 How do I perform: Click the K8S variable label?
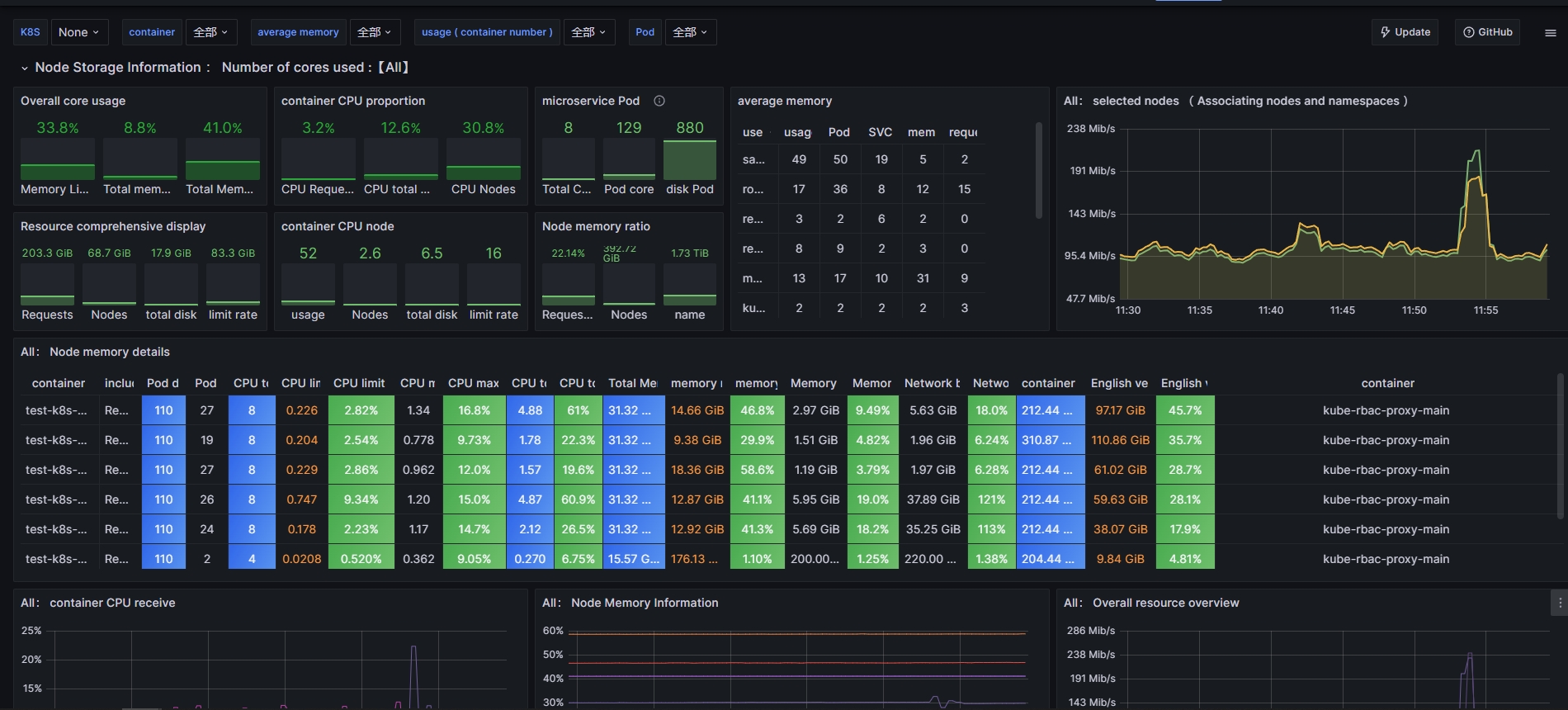click(x=31, y=32)
